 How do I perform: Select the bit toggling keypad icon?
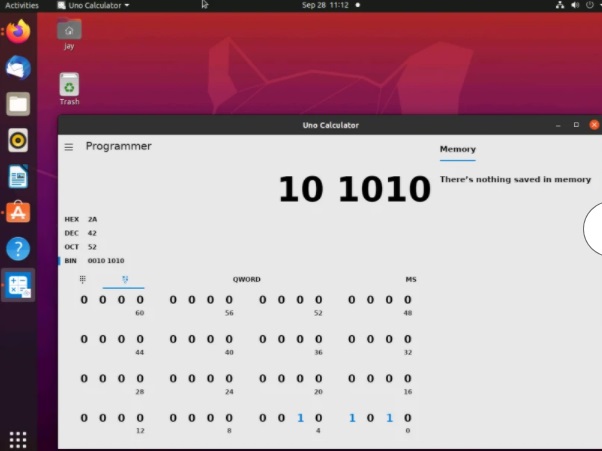tap(125, 279)
